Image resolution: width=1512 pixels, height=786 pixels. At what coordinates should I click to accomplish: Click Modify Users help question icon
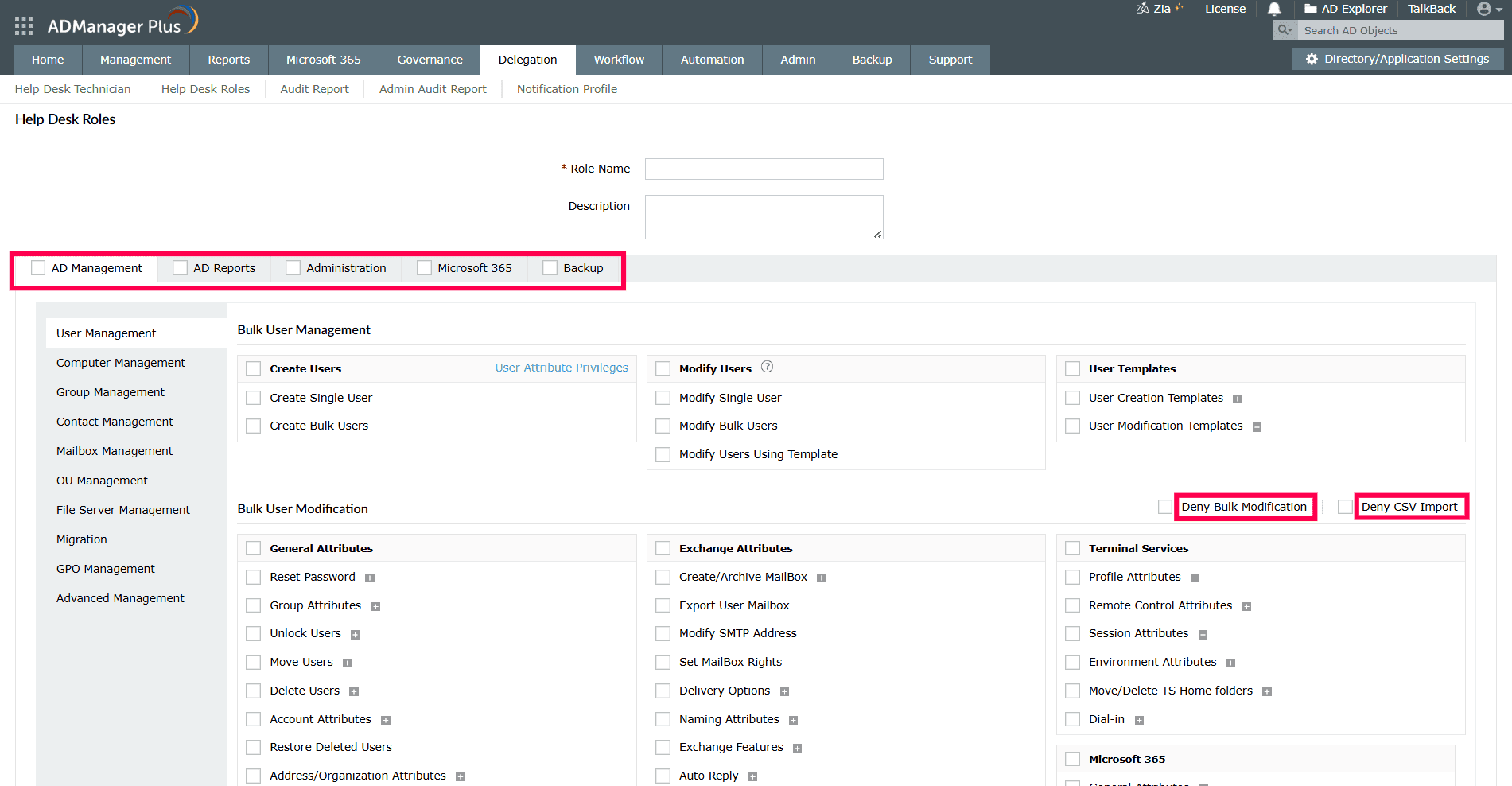(767, 367)
